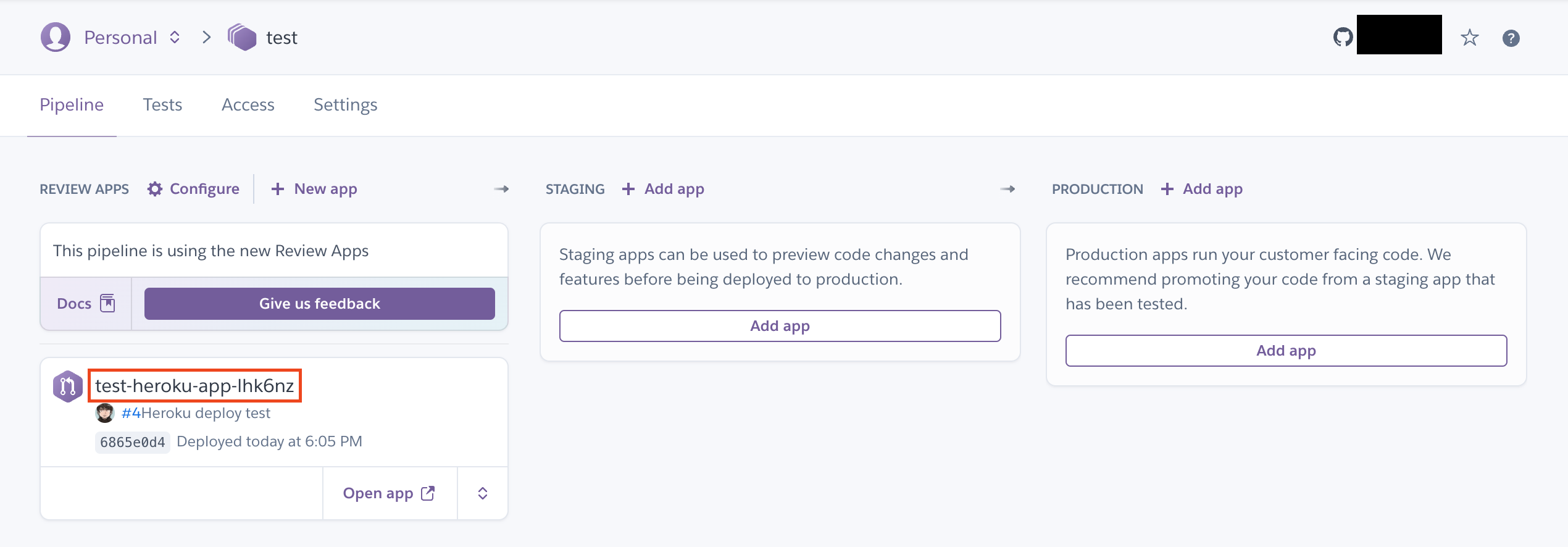Click the Give us feedback button
The height and width of the screenshot is (547, 1568).
coord(320,304)
